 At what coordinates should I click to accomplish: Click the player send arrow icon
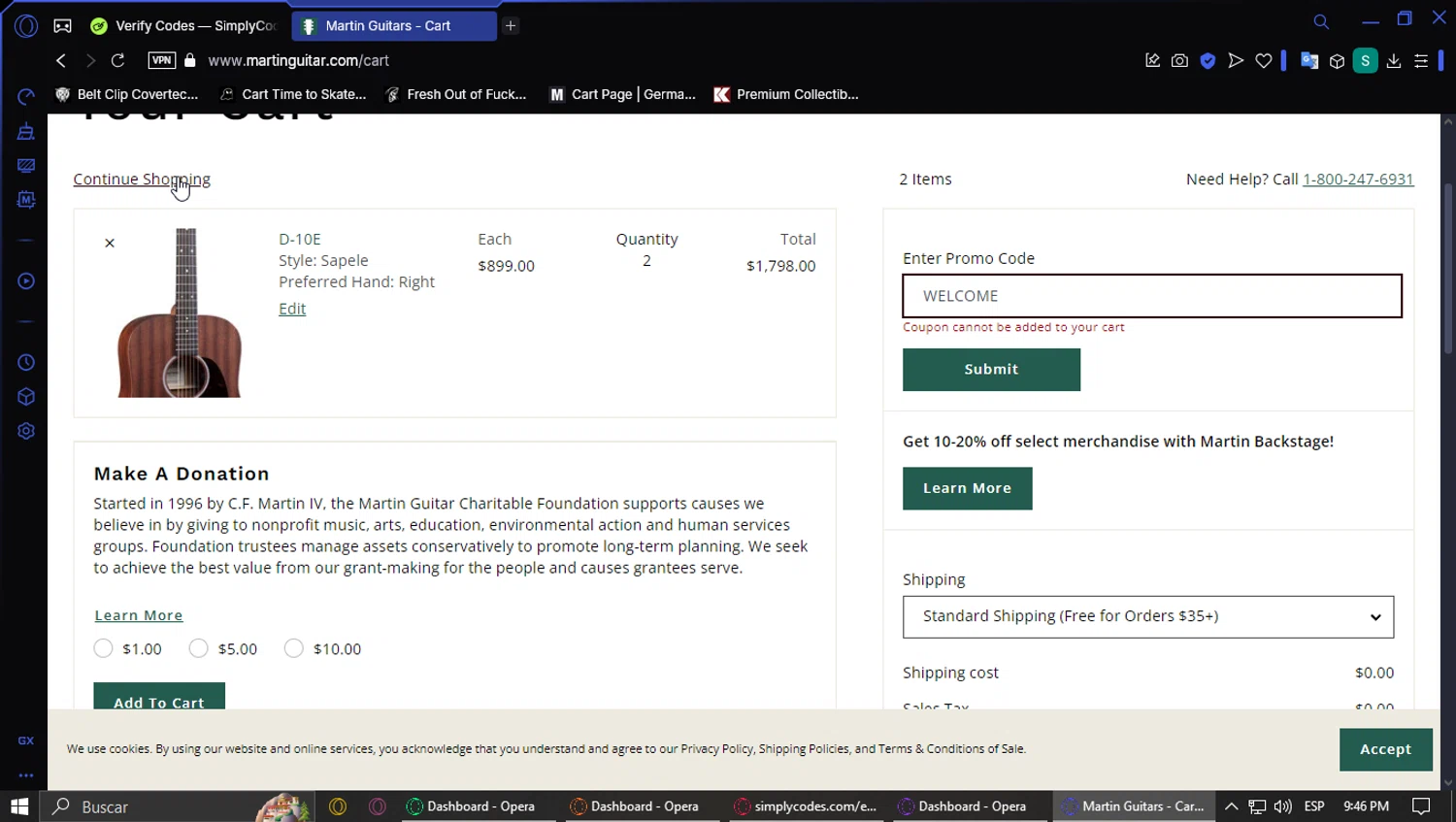point(1236,60)
